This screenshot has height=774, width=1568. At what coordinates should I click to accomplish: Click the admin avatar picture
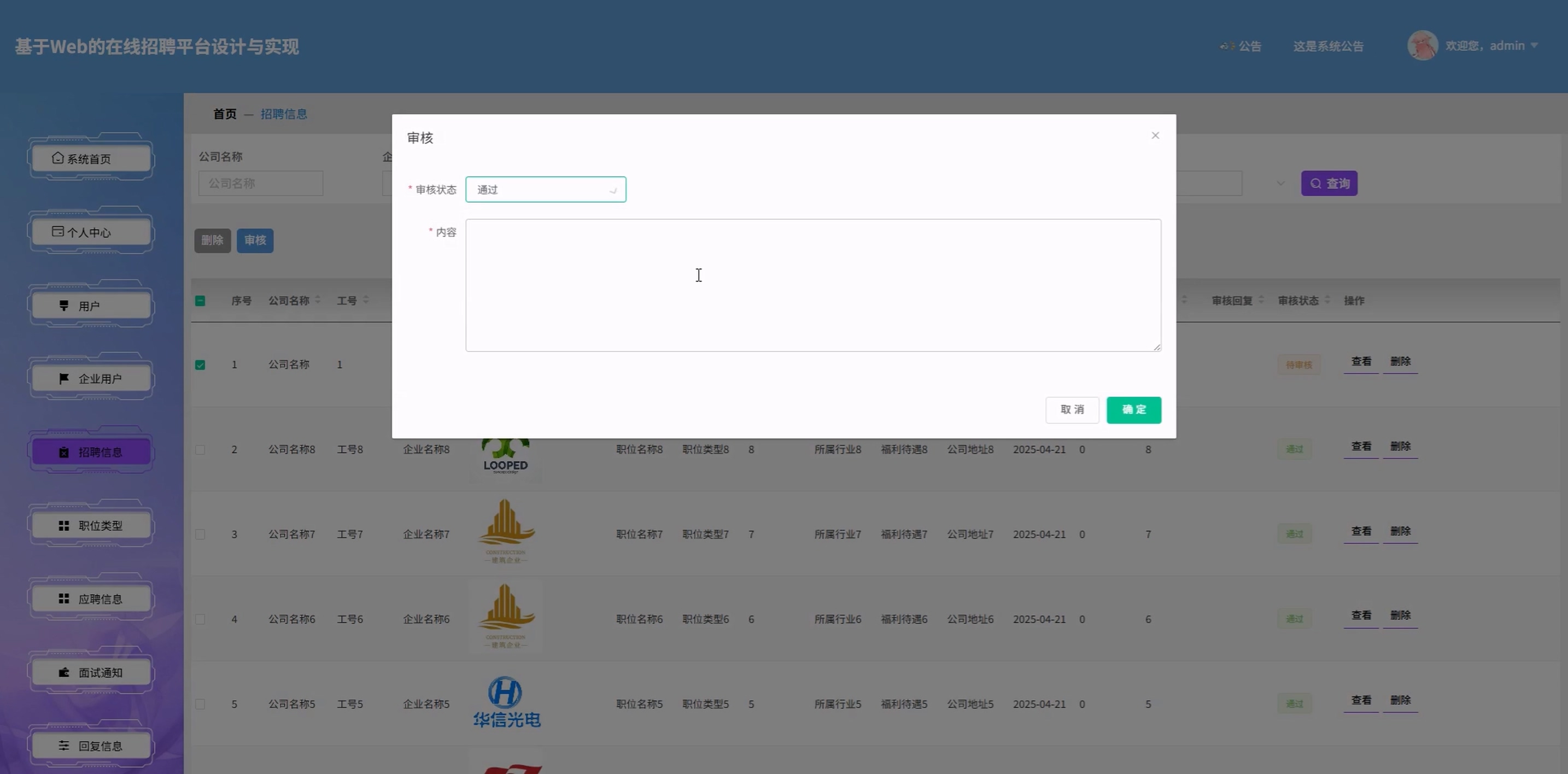pos(1422,45)
